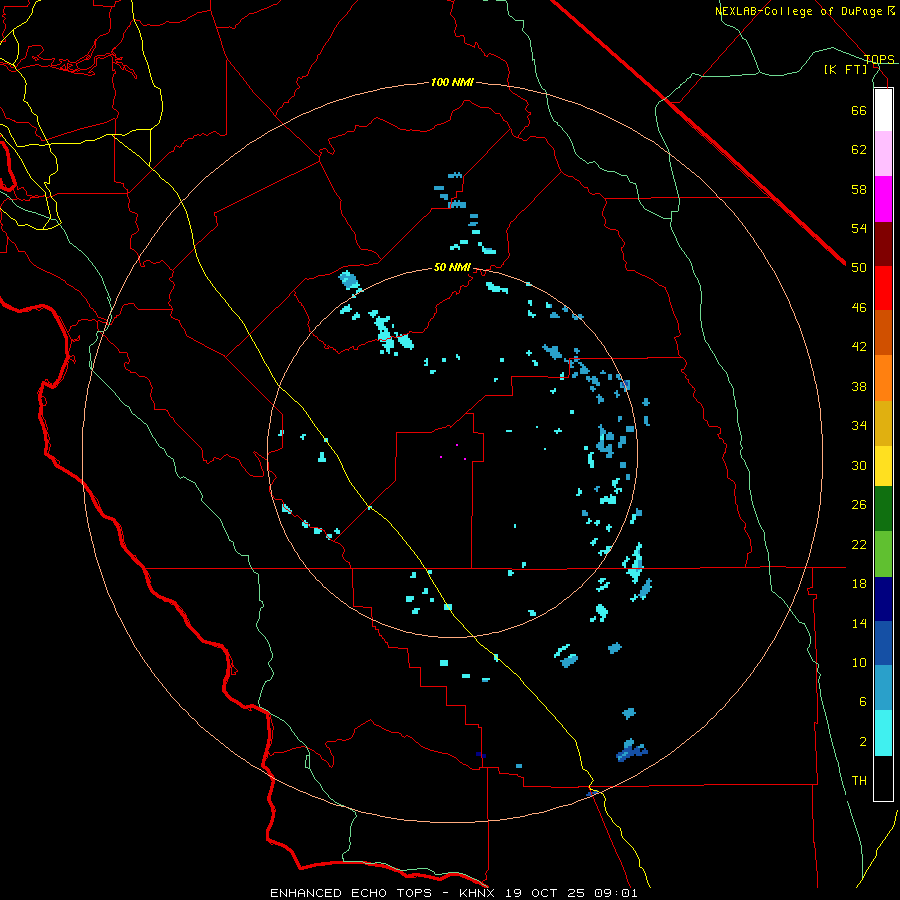
Task: Click the black TH threshold swatch
Action: coord(883,778)
